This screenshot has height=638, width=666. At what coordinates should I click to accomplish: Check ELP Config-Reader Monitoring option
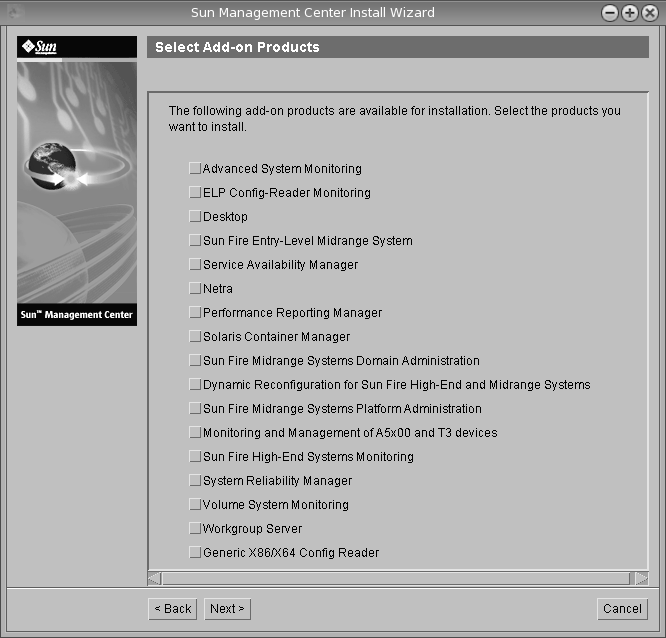pyautogui.click(x=195, y=192)
